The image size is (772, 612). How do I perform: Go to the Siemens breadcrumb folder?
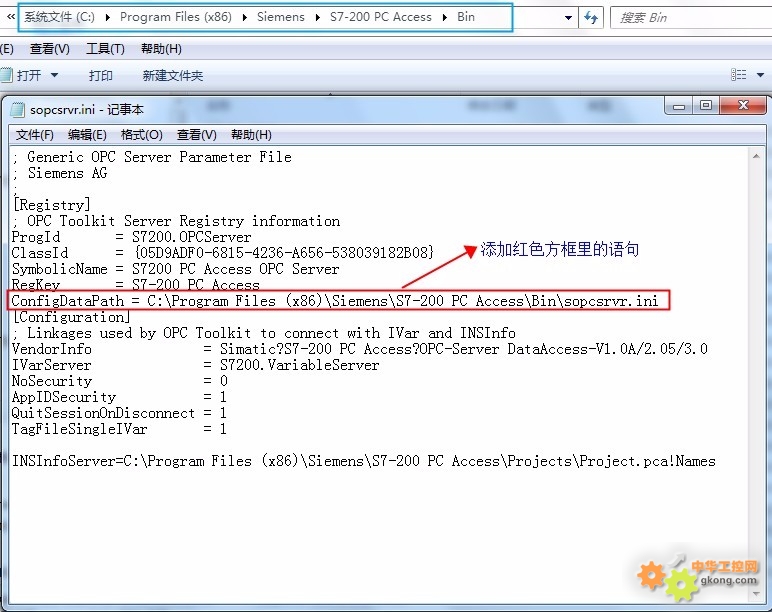(x=281, y=17)
